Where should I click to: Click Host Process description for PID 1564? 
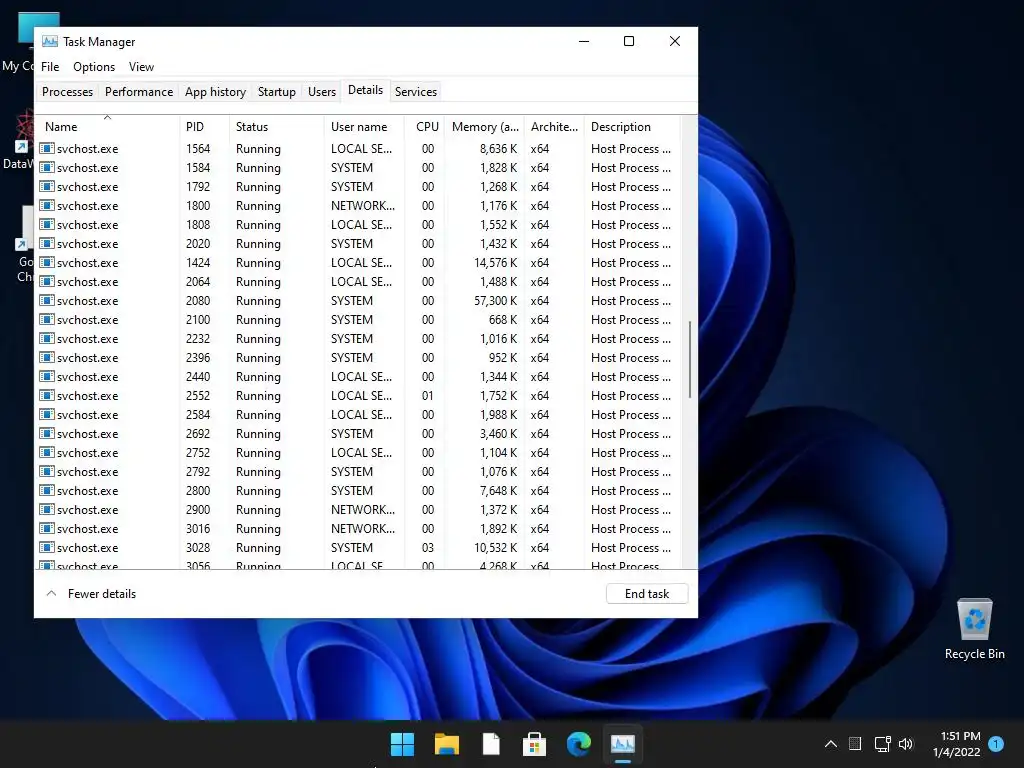coord(631,148)
